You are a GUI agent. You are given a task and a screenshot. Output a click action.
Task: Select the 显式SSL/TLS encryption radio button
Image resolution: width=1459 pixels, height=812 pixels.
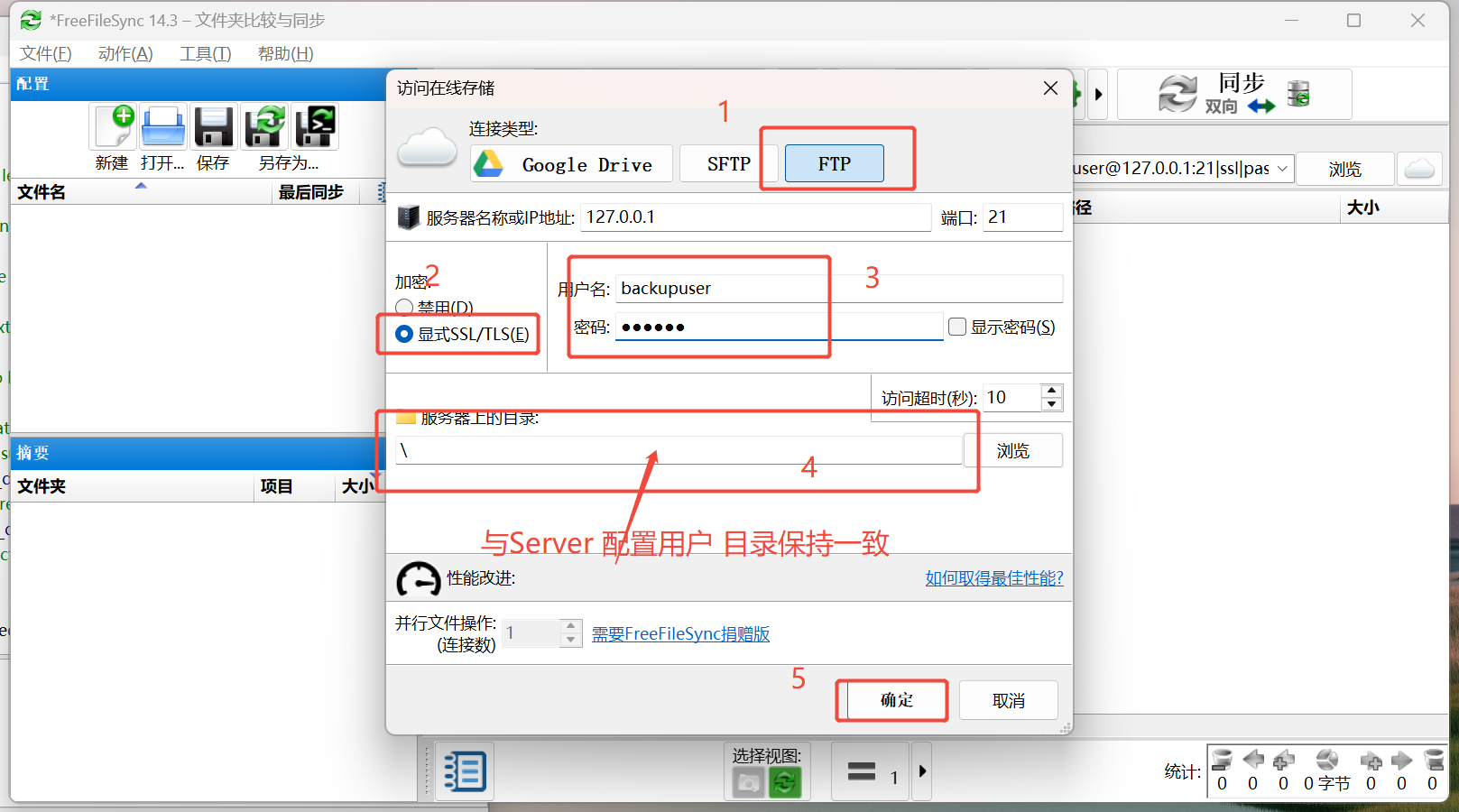pos(404,334)
